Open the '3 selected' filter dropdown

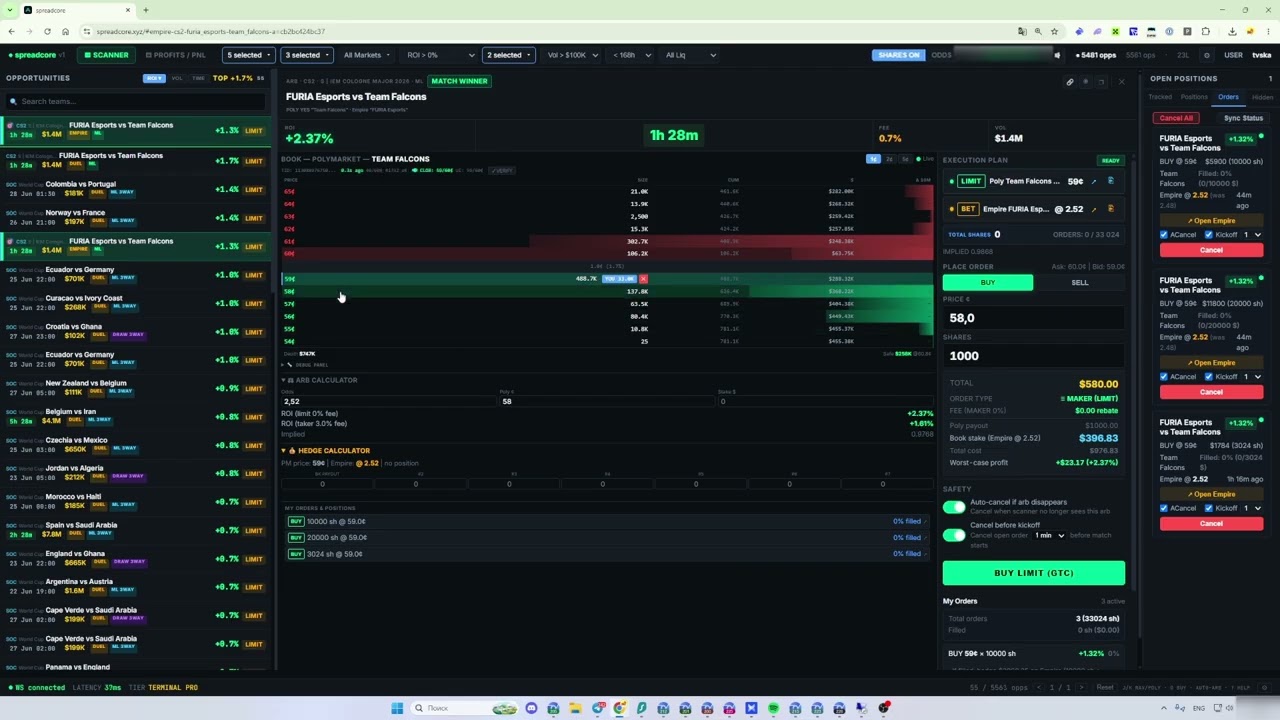306,55
